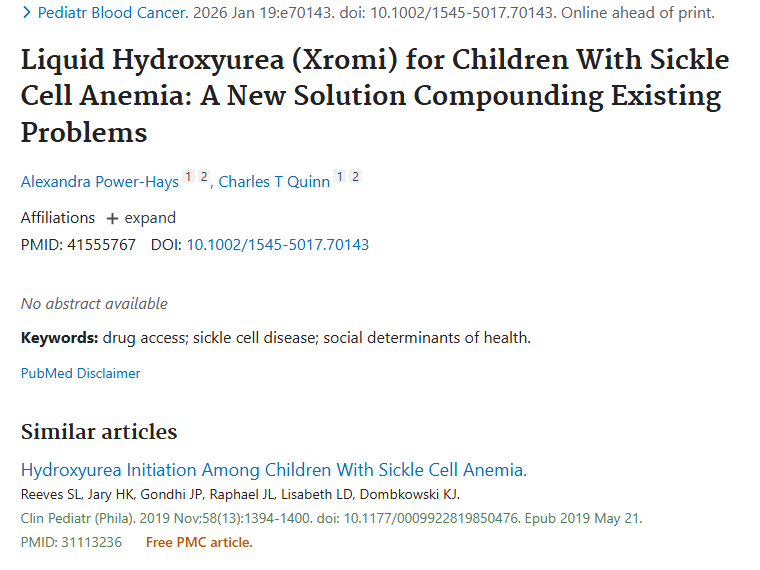The height and width of the screenshot is (570, 760).
Task: Click the chevron before Pediatr Blood Cancer
Action: (x=26, y=13)
